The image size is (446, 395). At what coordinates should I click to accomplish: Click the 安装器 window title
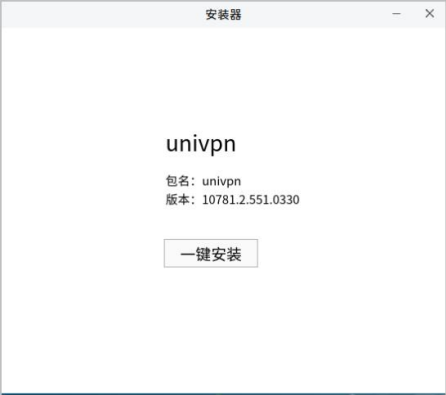pos(223,14)
